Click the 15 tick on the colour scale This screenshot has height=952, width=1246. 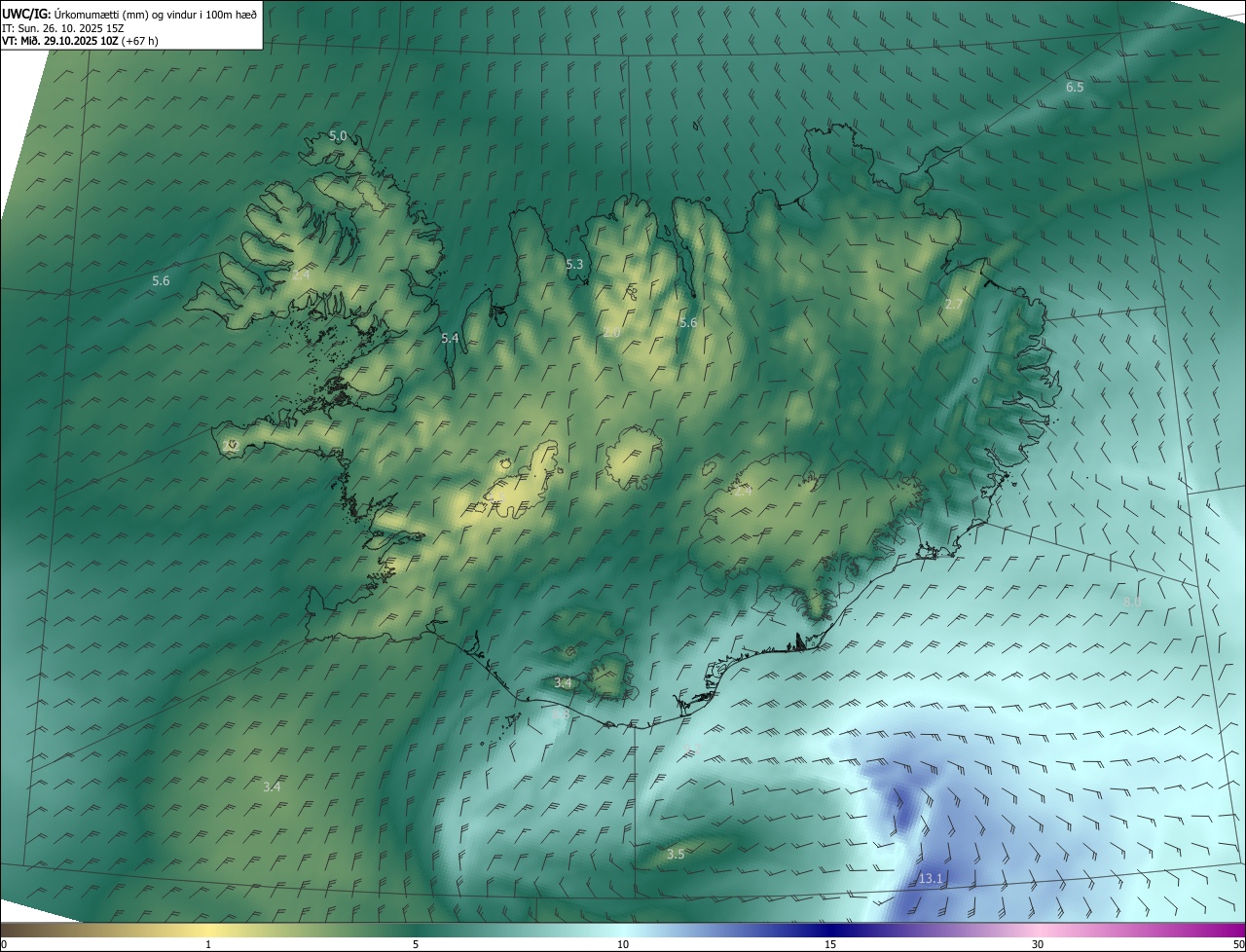coord(830,944)
